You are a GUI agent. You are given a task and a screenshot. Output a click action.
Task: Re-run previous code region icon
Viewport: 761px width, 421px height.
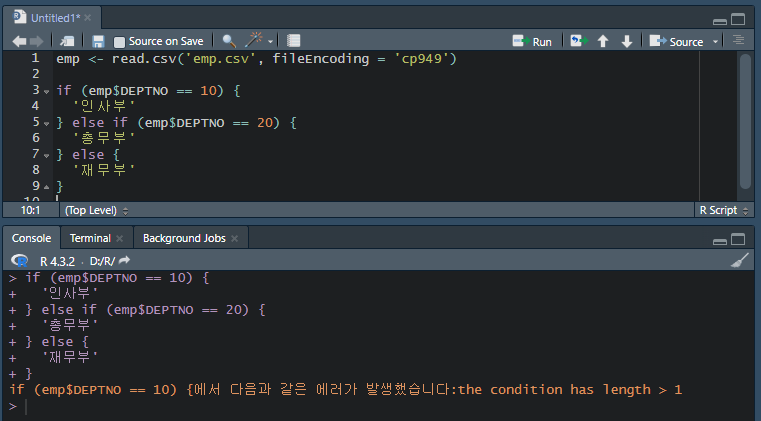(579, 41)
